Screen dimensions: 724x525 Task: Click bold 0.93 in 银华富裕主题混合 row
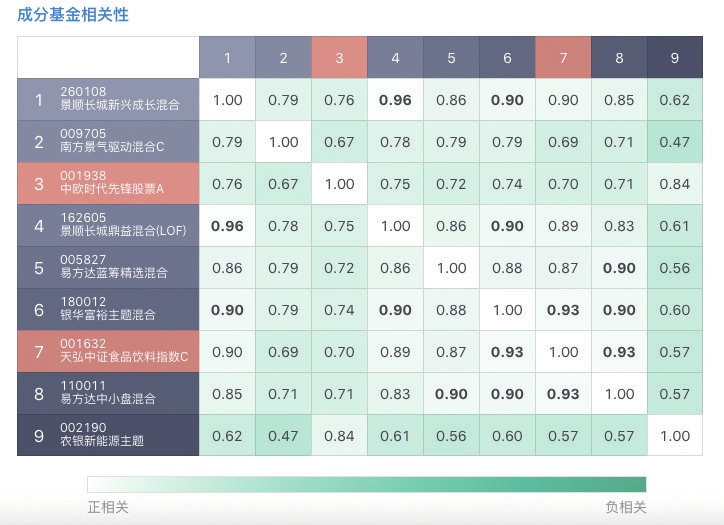click(x=563, y=310)
